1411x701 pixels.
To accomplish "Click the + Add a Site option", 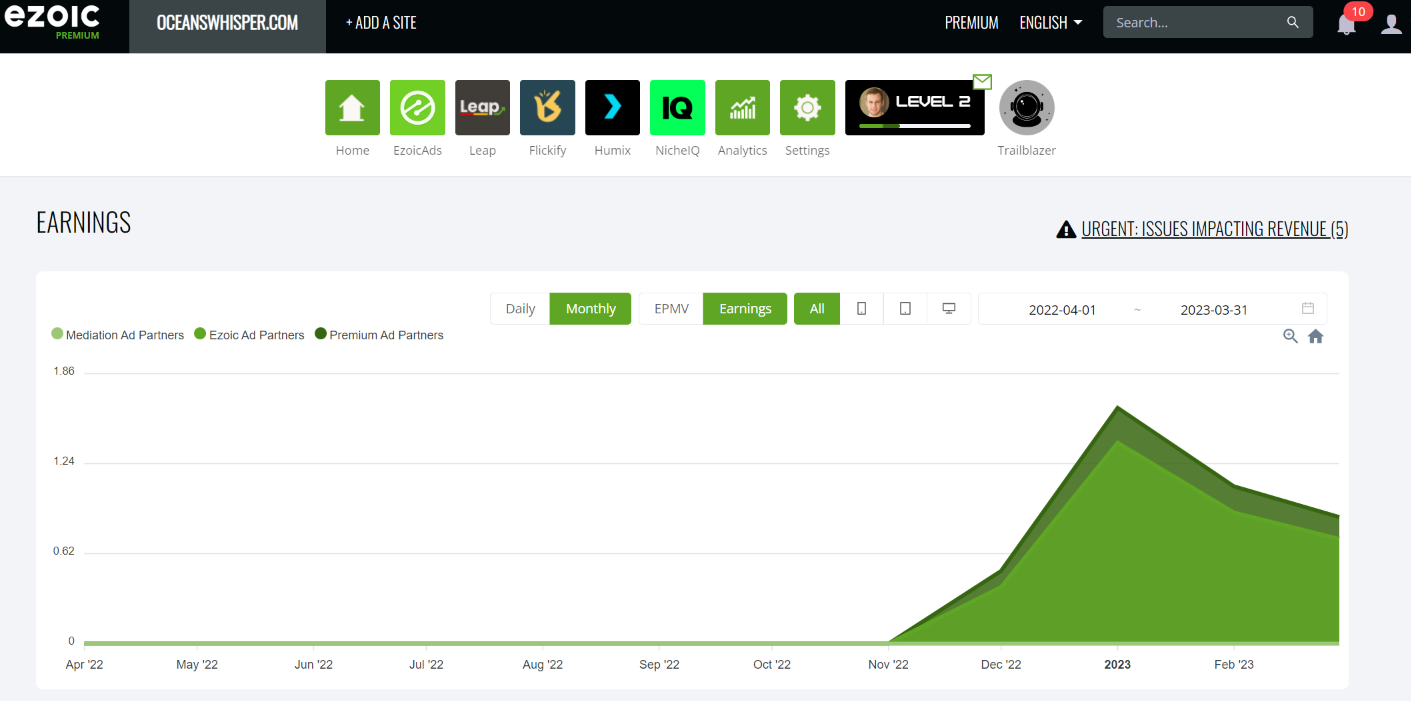I will 381,23.
